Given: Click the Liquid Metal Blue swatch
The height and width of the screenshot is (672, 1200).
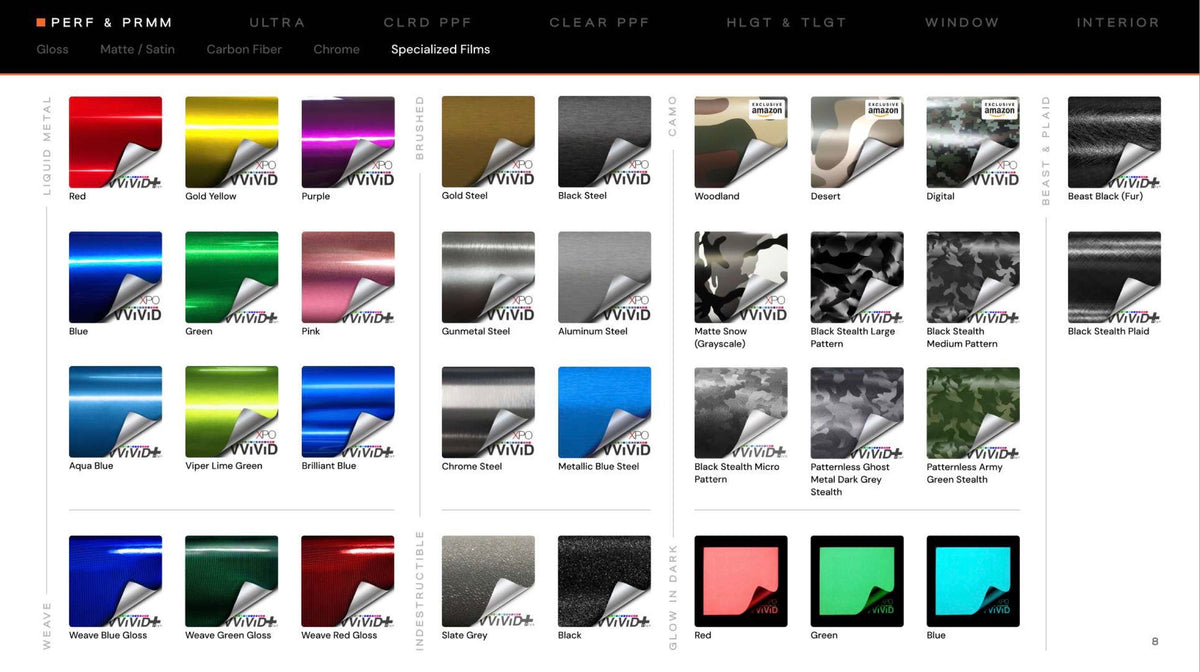Looking at the screenshot, I should pos(115,277).
